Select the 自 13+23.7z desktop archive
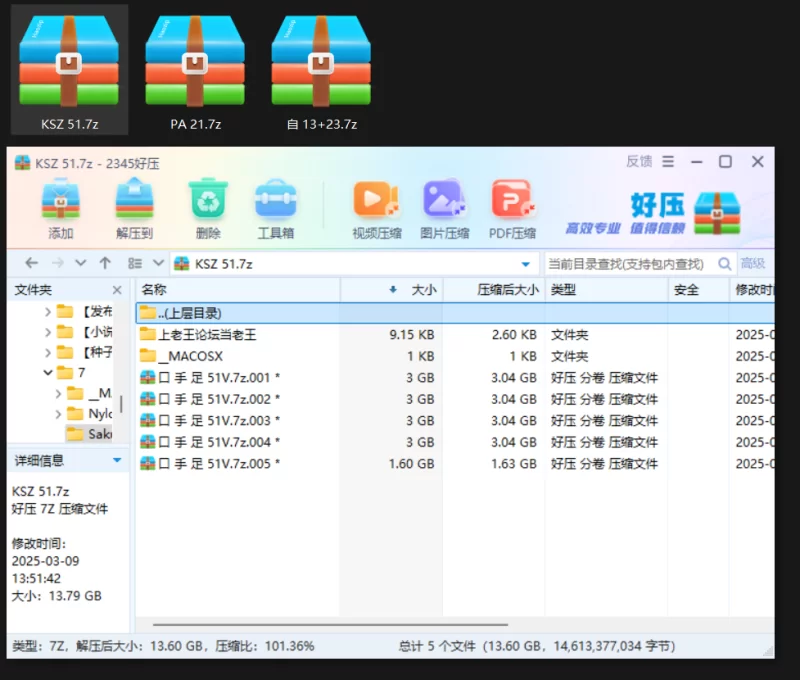This screenshot has height=680, width=800. pyautogui.click(x=321, y=70)
